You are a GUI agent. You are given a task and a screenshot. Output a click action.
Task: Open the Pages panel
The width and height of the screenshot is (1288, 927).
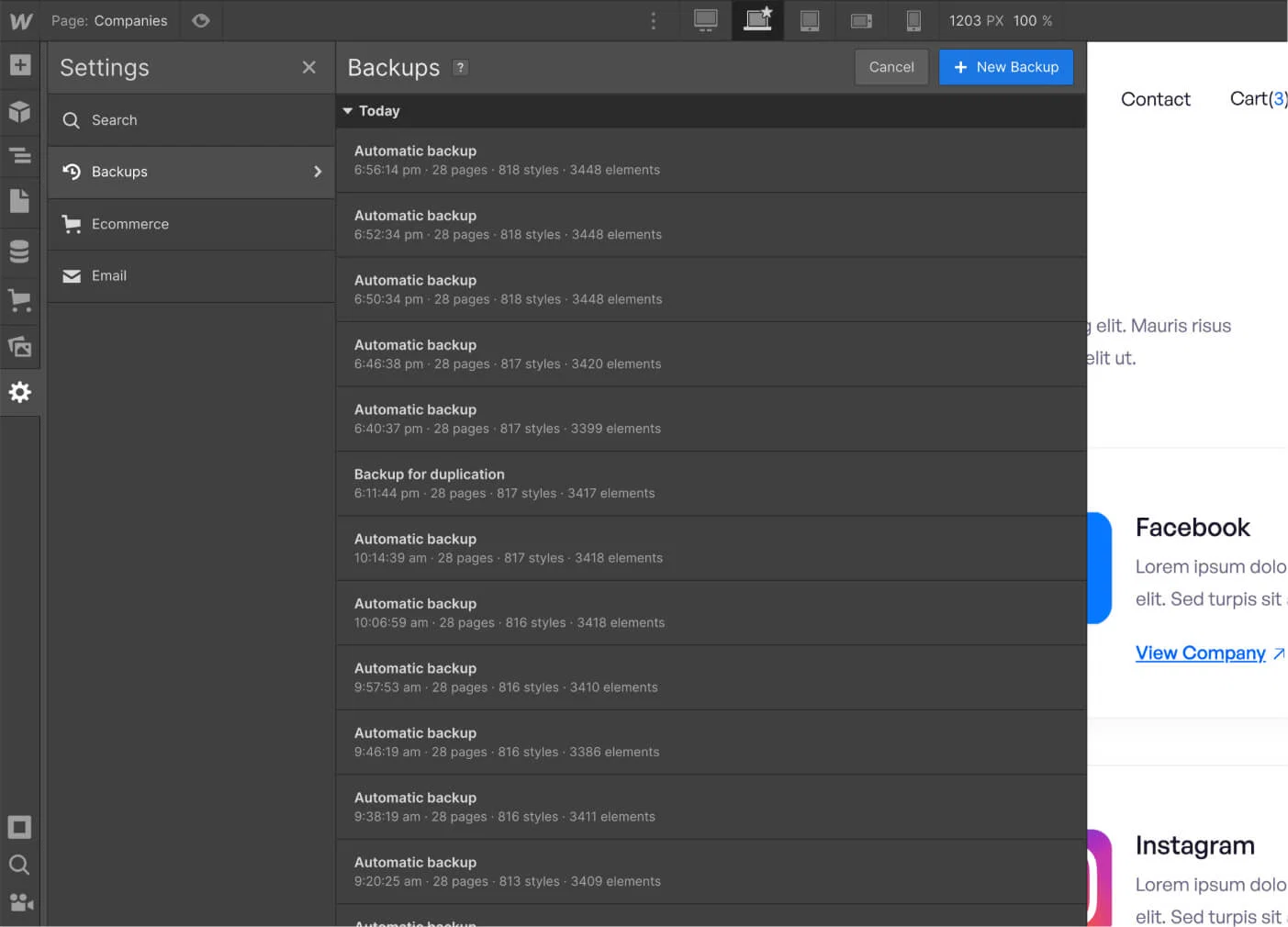point(20,200)
